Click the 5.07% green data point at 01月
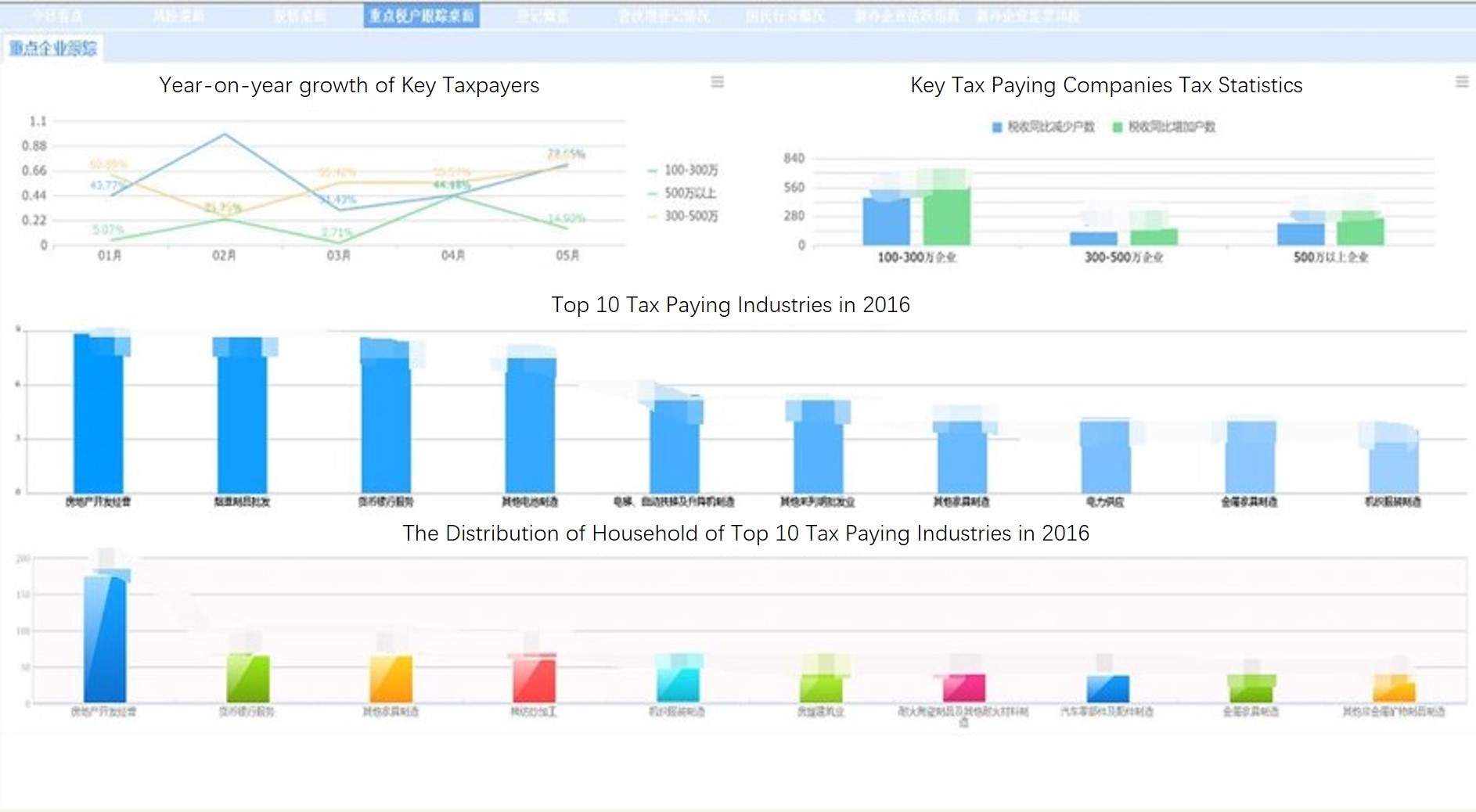Image resolution: width=1476 pixels, height=812 pixels. tap(110, 239)
